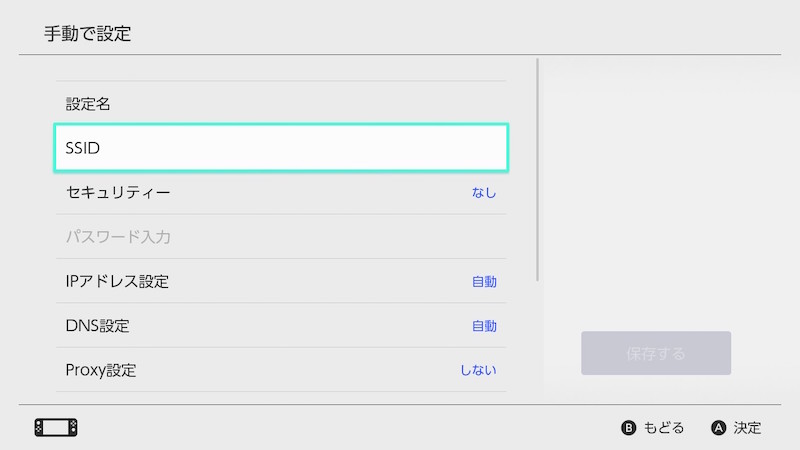Viewport: 800px width, 450px height.
Task: Click the 保存する save button
Action: coord(656,353)
